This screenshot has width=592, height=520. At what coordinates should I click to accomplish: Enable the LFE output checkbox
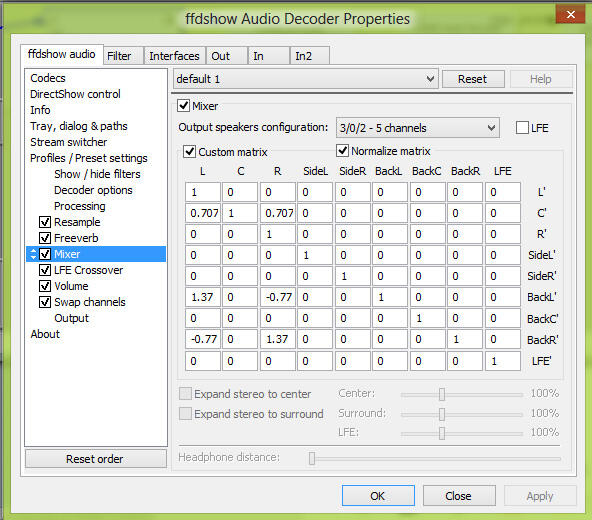522,128
